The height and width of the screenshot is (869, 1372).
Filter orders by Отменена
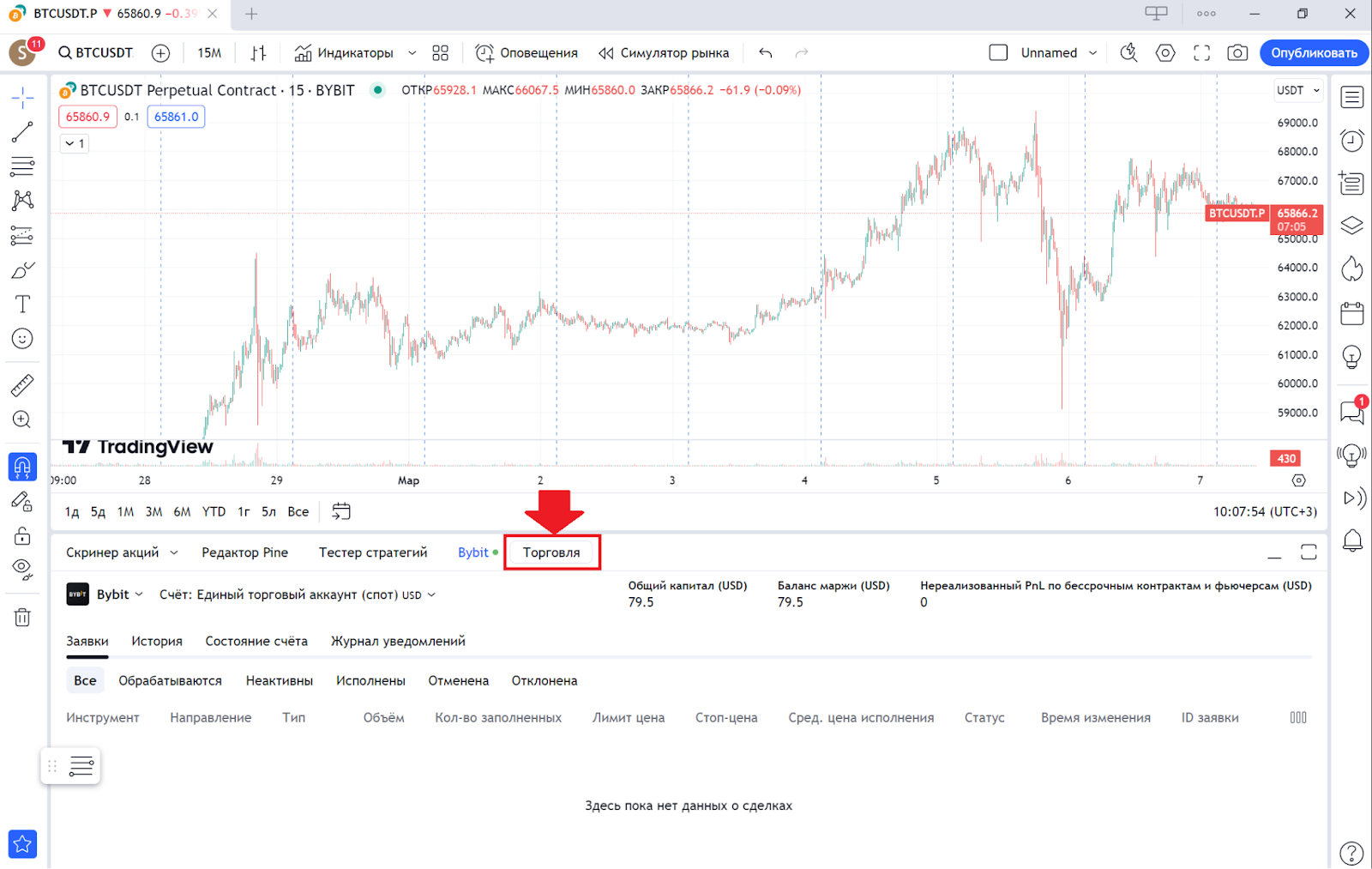pyautogui.click(x=459, y=680)
